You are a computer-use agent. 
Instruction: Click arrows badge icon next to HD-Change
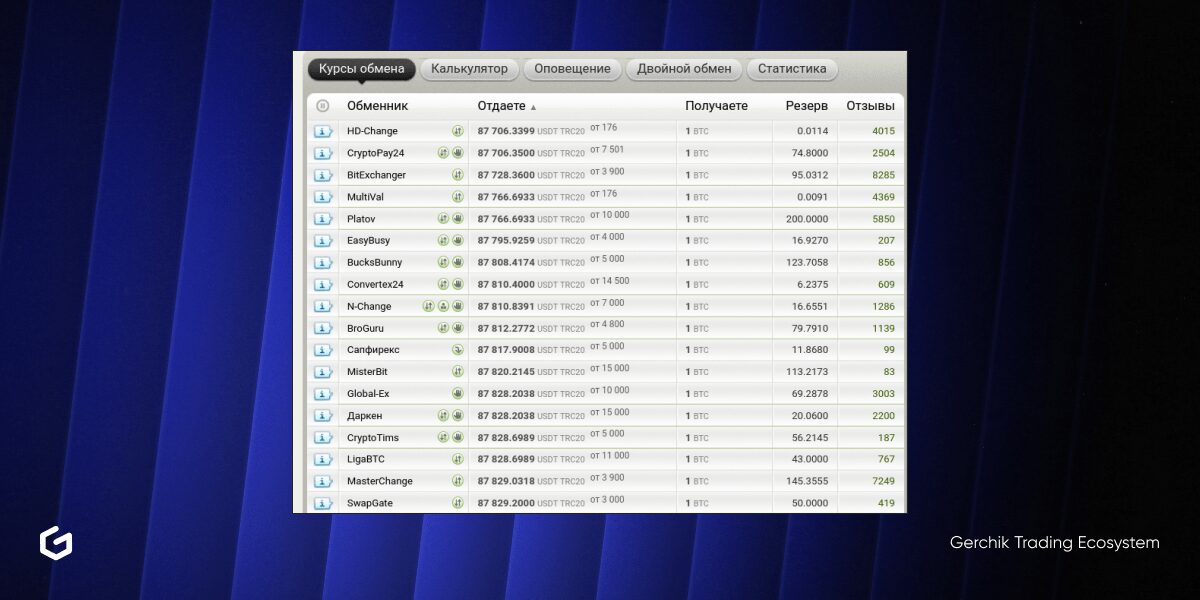pyautogui.click(x=458, y=131)
